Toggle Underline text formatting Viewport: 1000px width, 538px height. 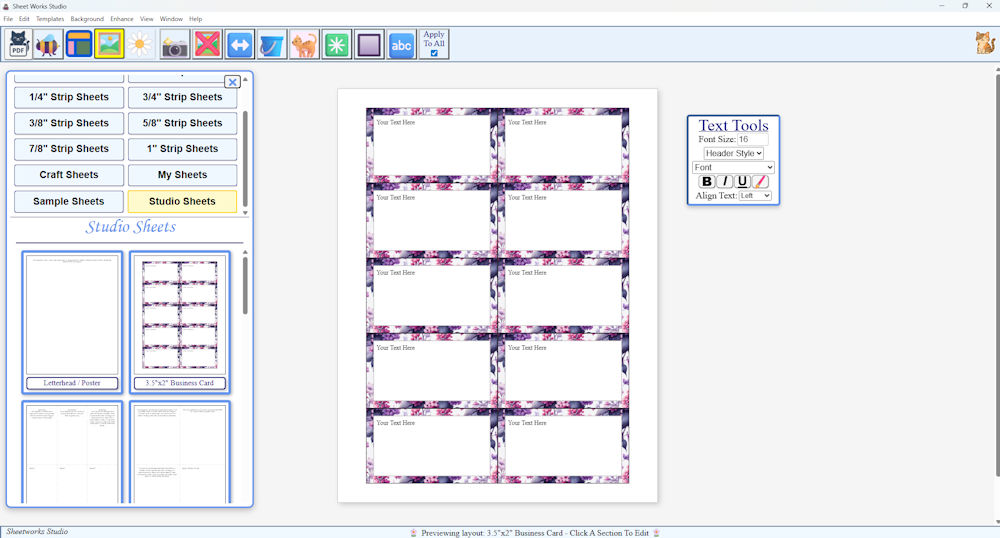742,181
